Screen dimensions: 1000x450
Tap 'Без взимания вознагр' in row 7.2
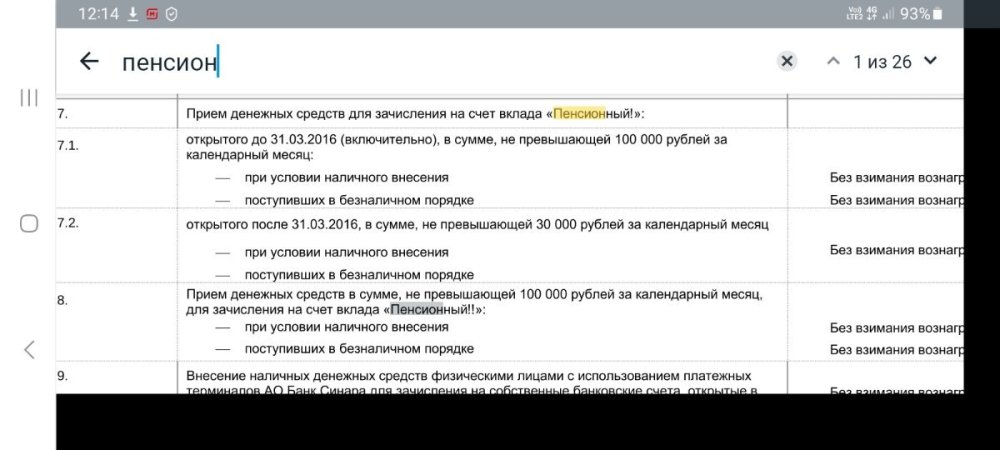[x=897, y=250]
